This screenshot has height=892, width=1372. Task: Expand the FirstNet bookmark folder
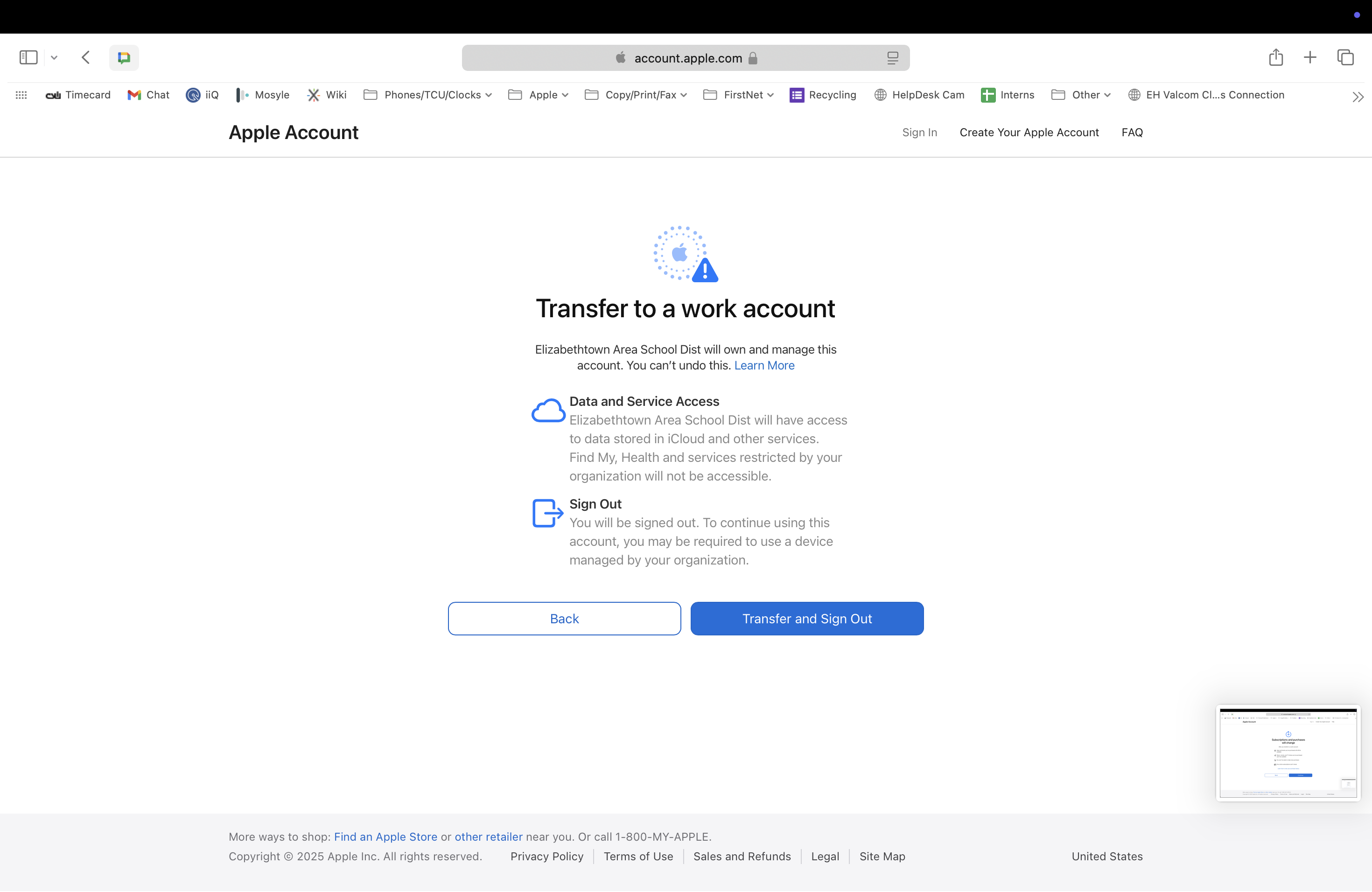tap(738, 95)
